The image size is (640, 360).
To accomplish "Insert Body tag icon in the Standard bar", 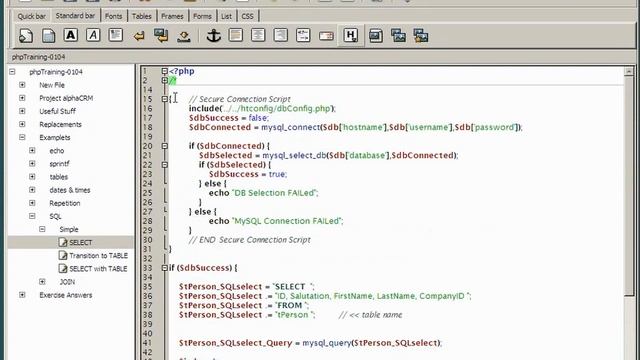I will (48, 36).
